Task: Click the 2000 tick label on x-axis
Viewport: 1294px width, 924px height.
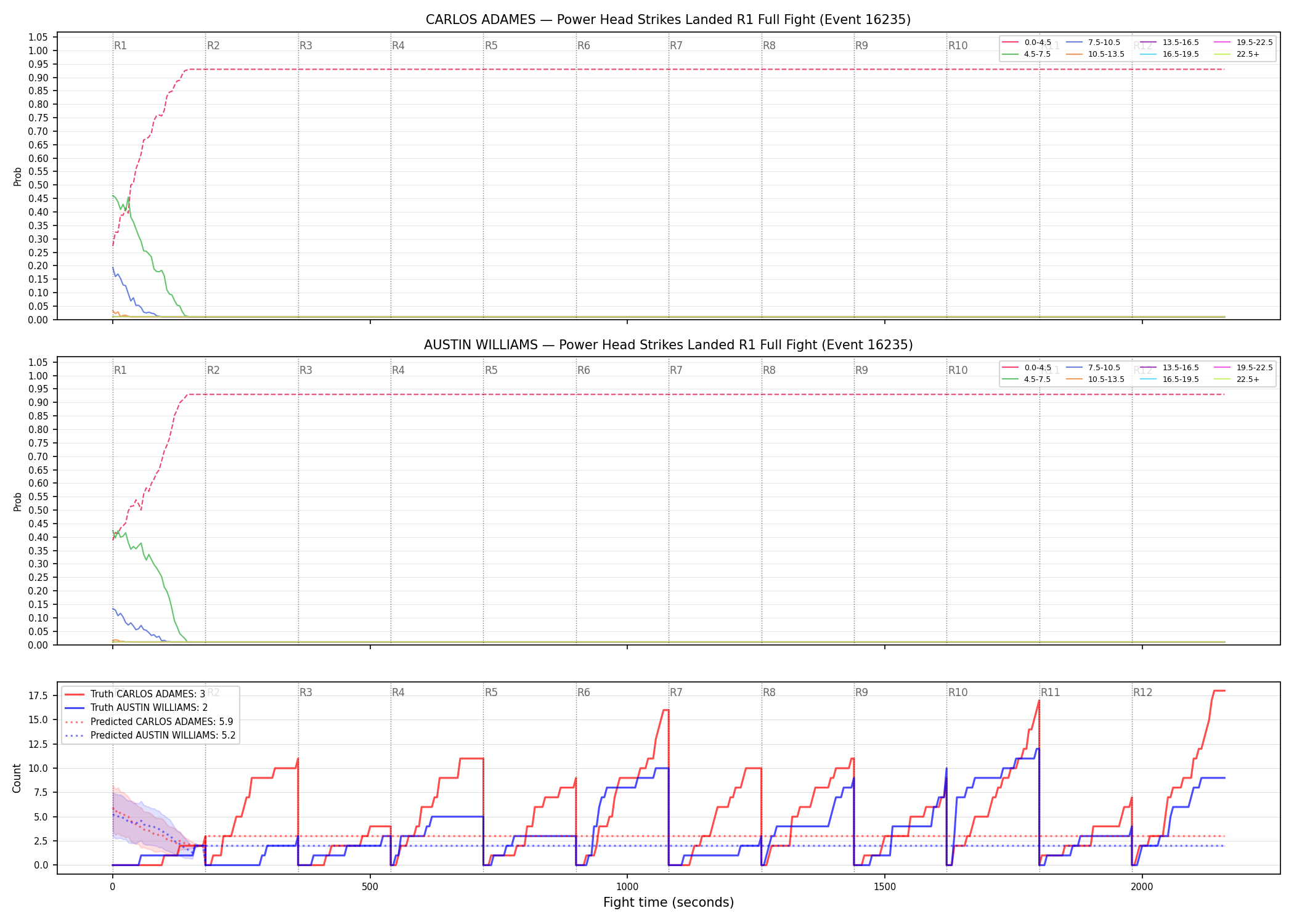Action: click(x=1142, y=887)
